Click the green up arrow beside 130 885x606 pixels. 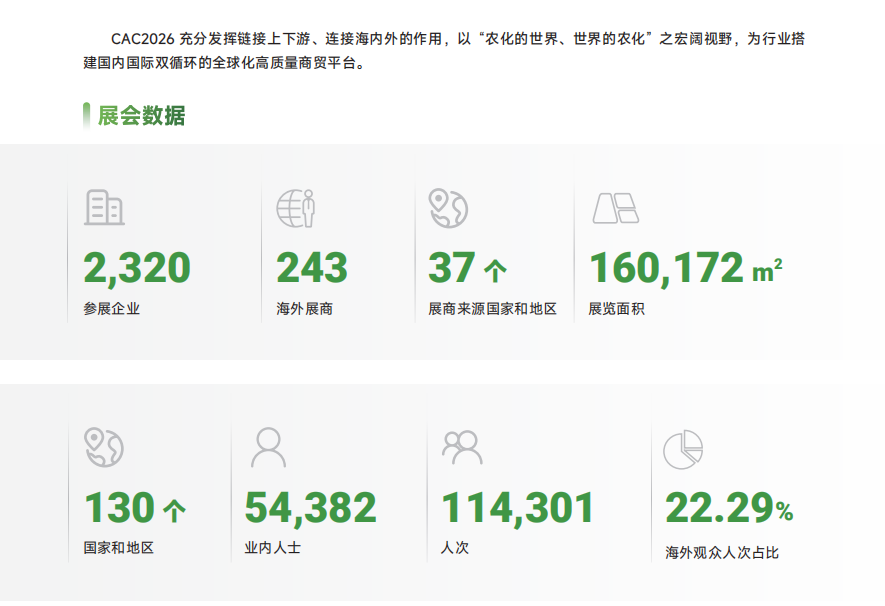tap(174, 511)
